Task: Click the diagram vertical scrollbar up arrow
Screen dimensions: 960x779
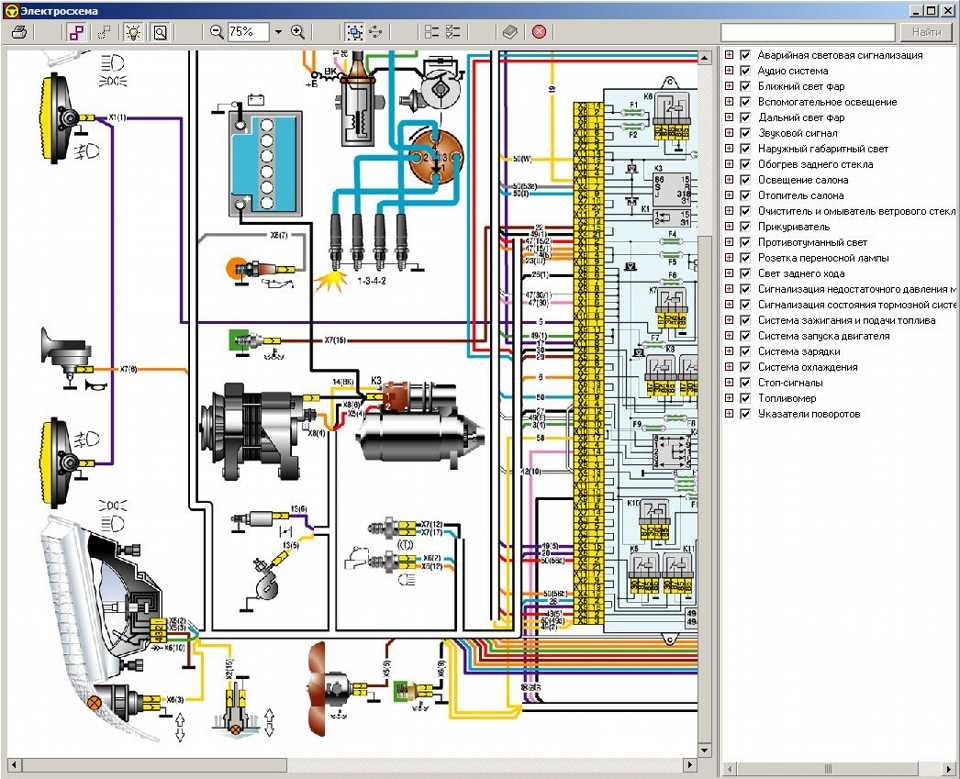Action: click(706, 56)
